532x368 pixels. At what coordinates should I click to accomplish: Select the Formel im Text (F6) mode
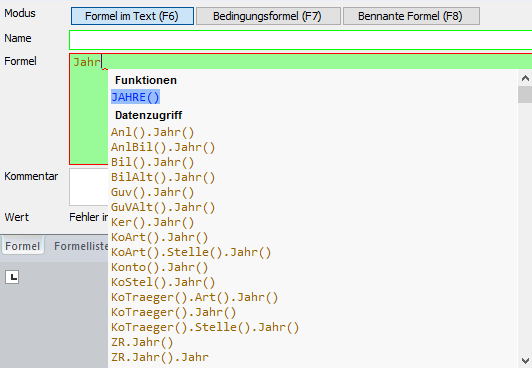132,16
